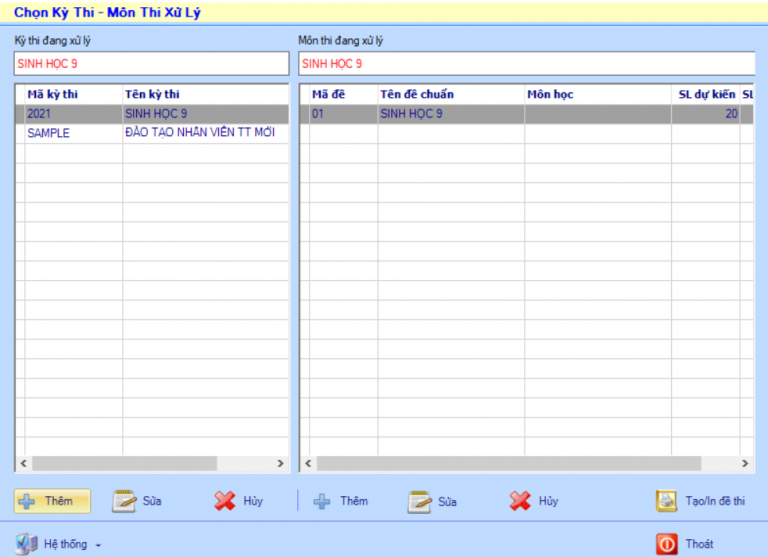Click the blue plus icon under the exam list

coord(27,501)
